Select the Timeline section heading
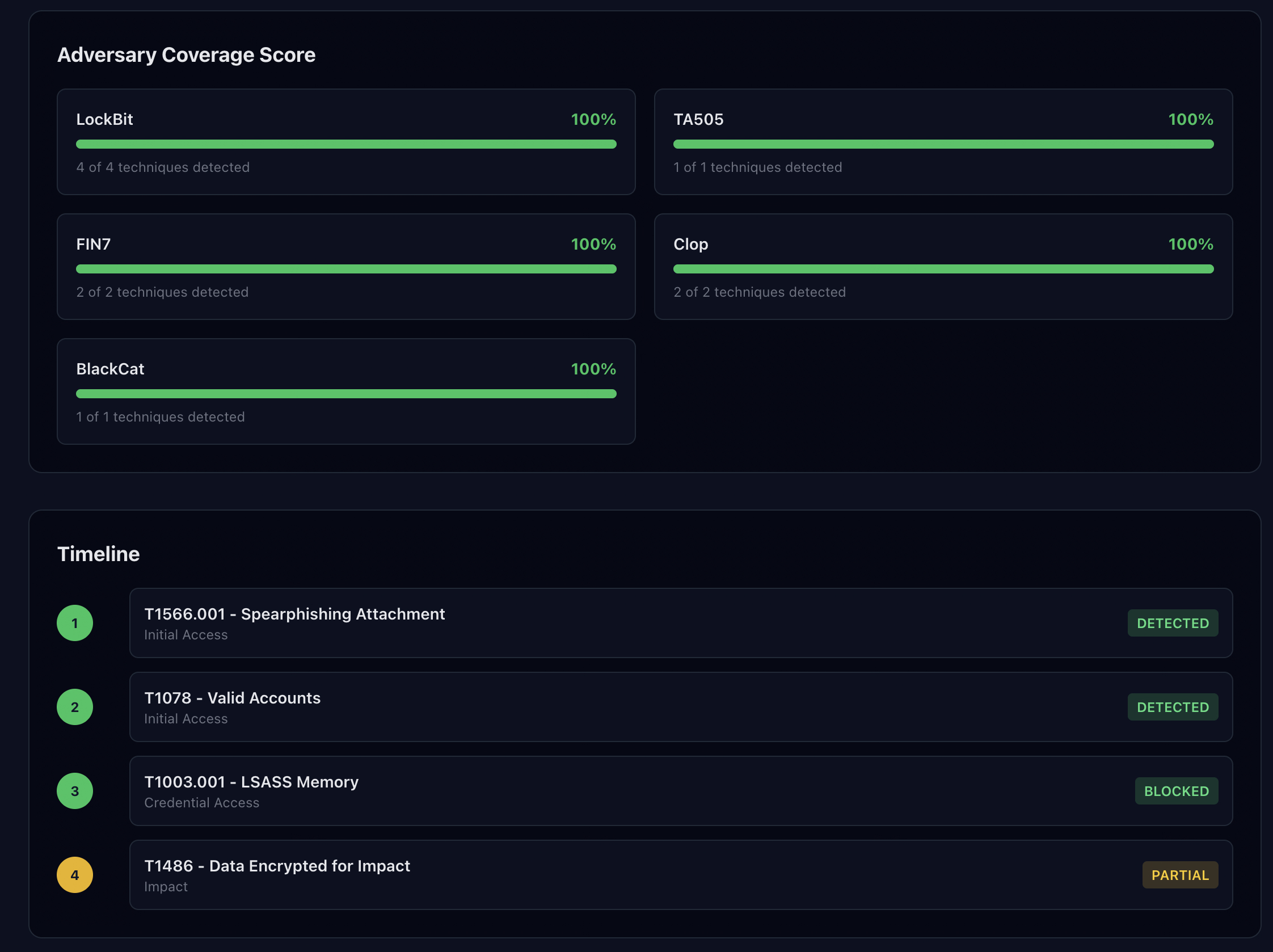Viewport: 1273px width, 952px height. pos(98,554)
